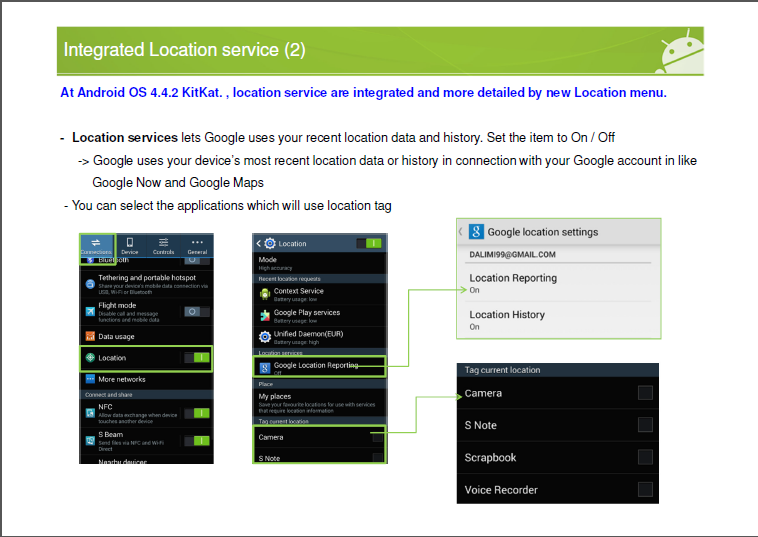Viewport: 758px width, 537px height.
Task: Click the NFC icon in settings list
Action: coord(89,412)
